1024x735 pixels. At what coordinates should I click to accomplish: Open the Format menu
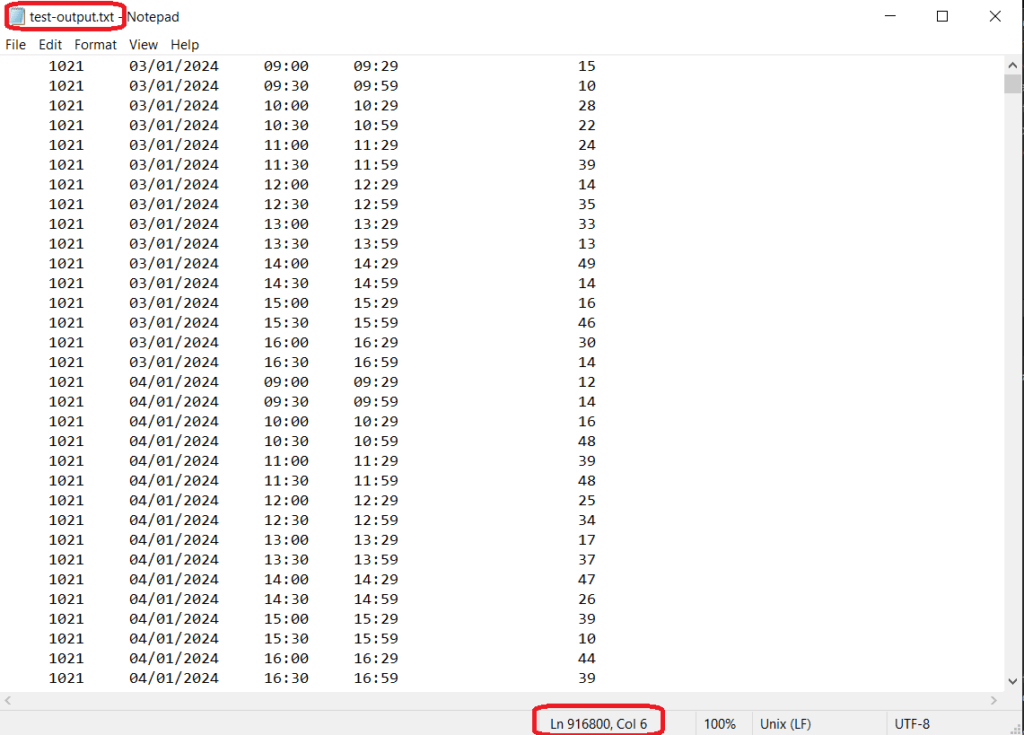click(x=95, y=44)
